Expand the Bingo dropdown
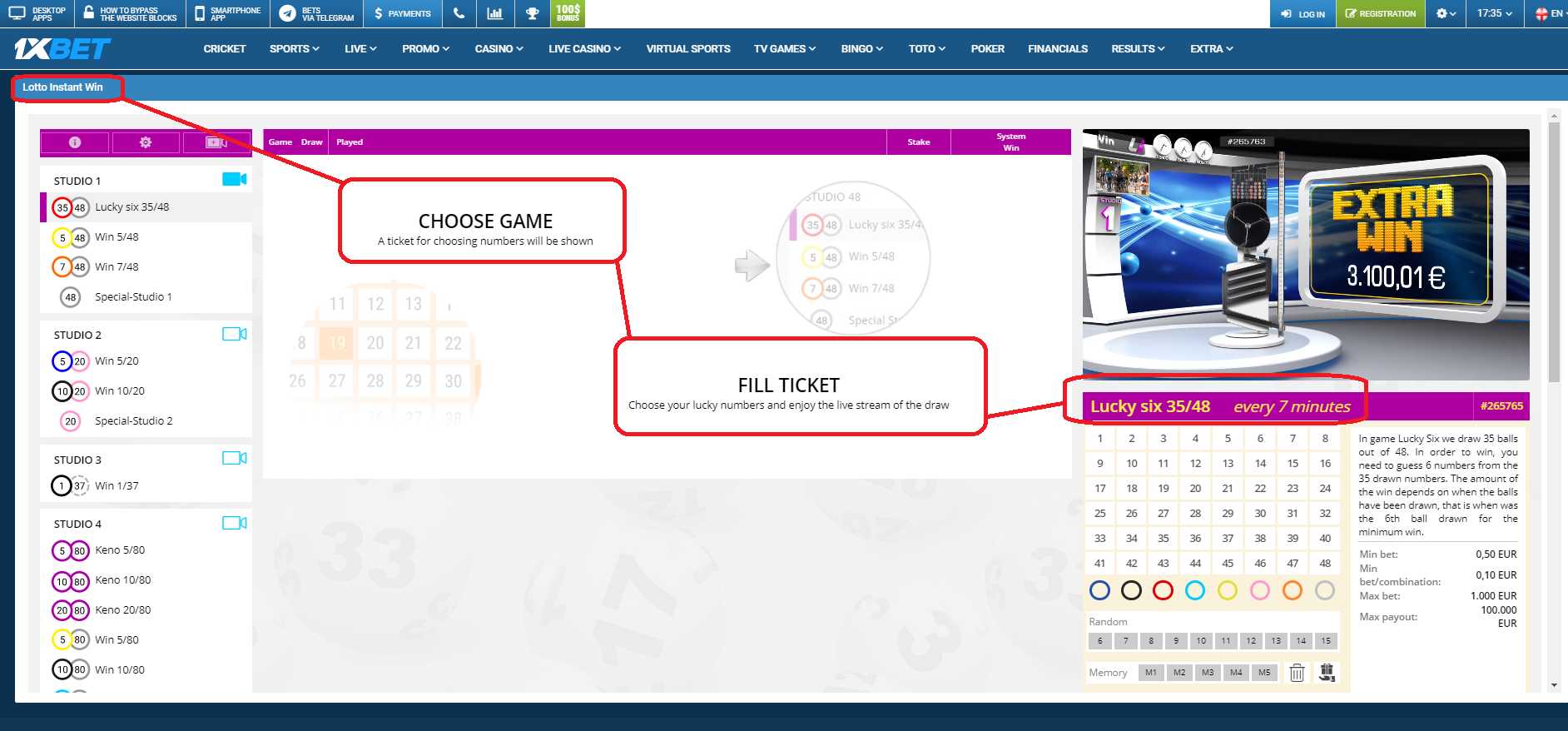This screenshot has height=731, width=1568. pos(861,49)
